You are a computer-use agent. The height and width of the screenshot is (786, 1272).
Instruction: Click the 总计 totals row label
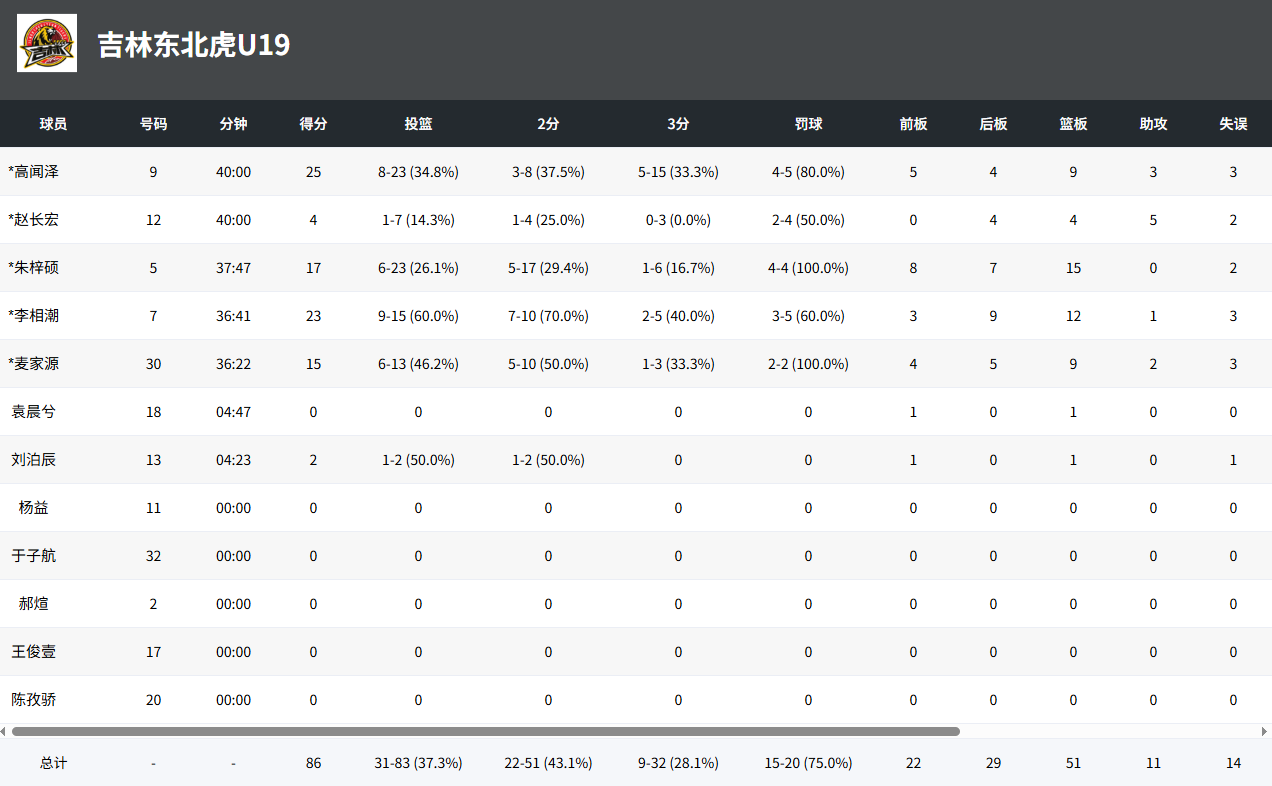coord(53,763)
